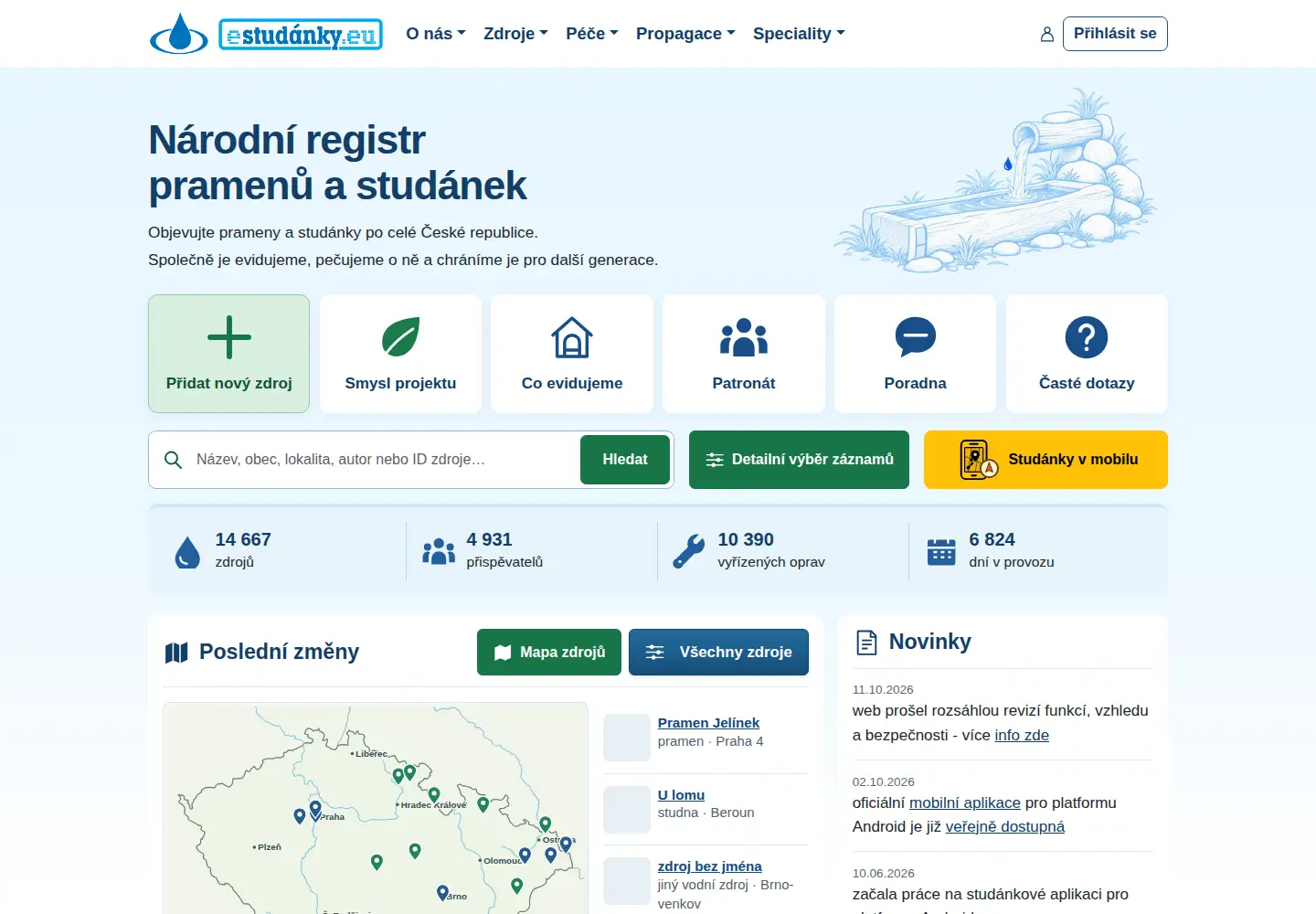Open the mobilní aplikace link

965,802
